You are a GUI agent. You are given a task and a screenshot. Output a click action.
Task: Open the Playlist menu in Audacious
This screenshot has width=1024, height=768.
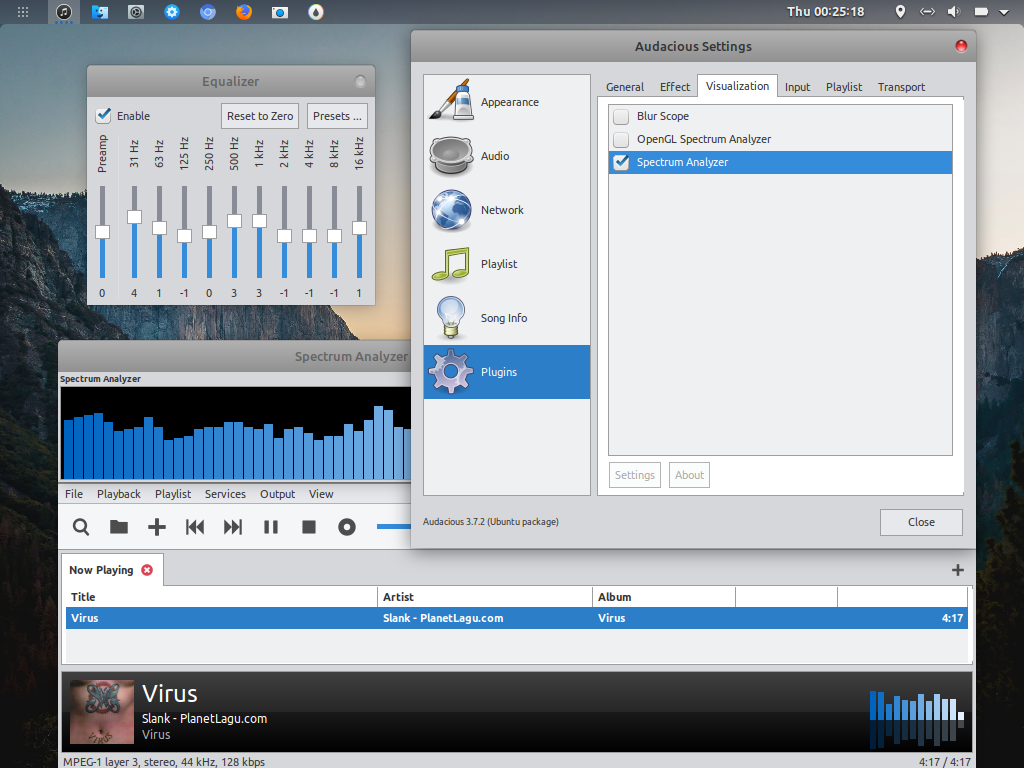tap(173, 494)
